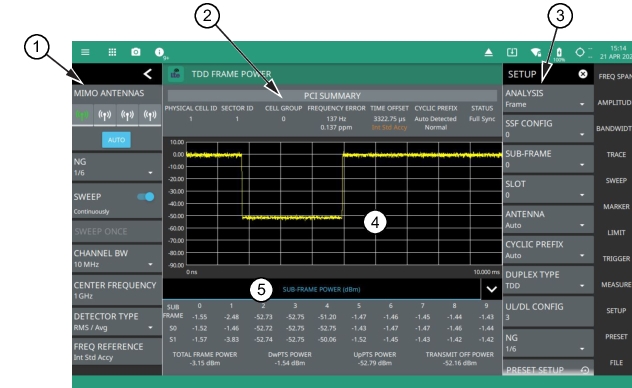632x388 pixels.
Task: Open the DETECTOR TYPE dropdown
Action: pyautogui.click(x=117, y=322)
